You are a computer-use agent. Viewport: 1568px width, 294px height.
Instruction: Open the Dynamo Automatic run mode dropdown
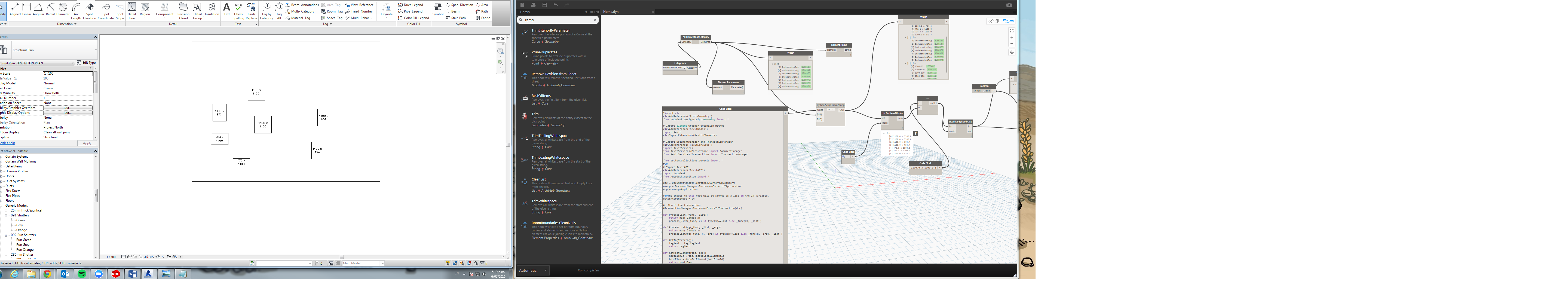(x=533, y=270)
